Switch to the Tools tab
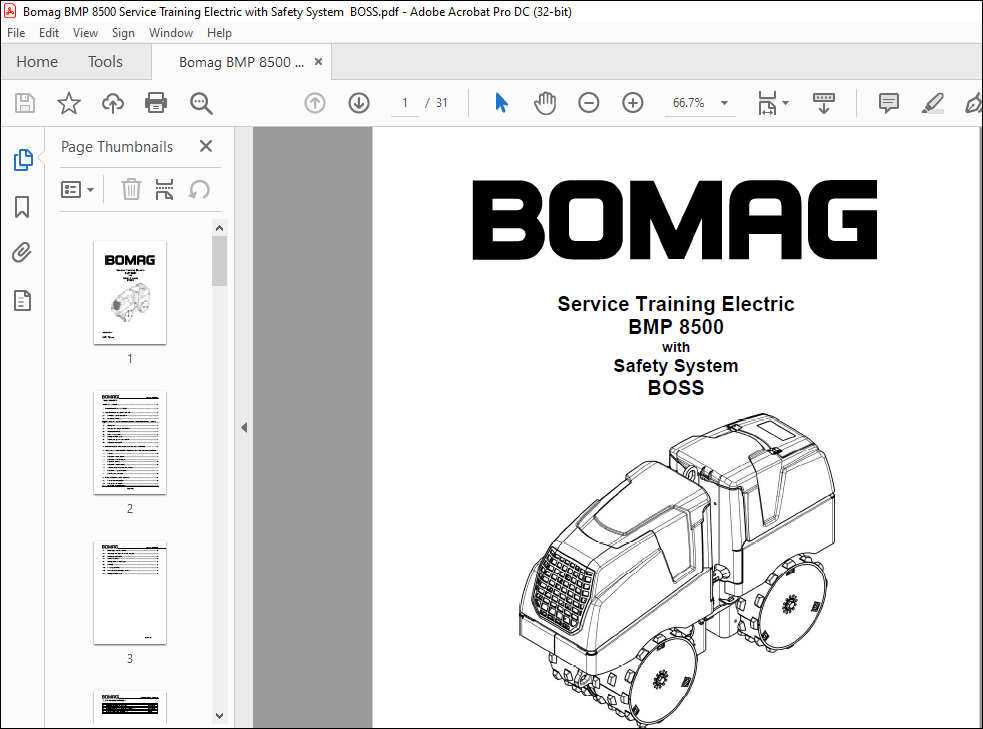 coord(105,61)
